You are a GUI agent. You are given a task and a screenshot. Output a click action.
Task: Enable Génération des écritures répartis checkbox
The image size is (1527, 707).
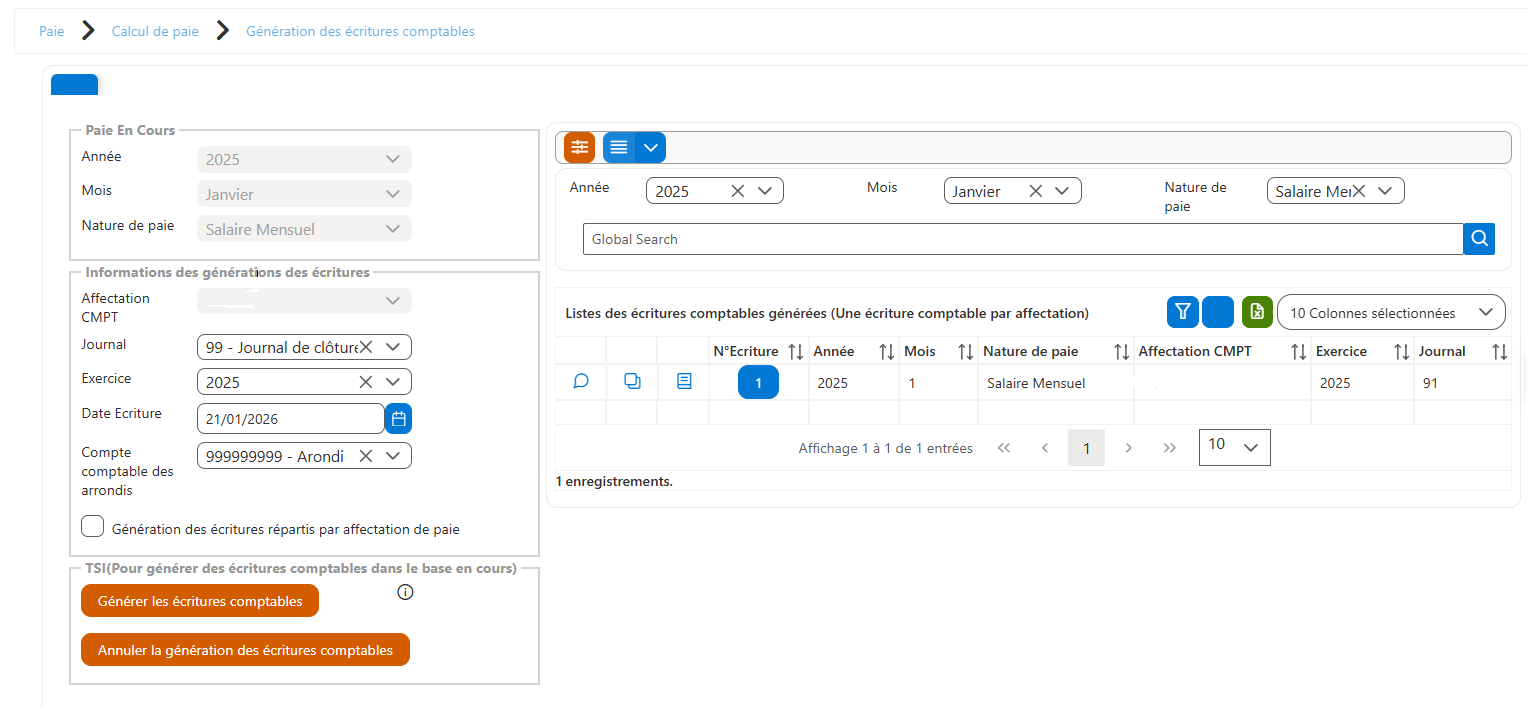92,526
